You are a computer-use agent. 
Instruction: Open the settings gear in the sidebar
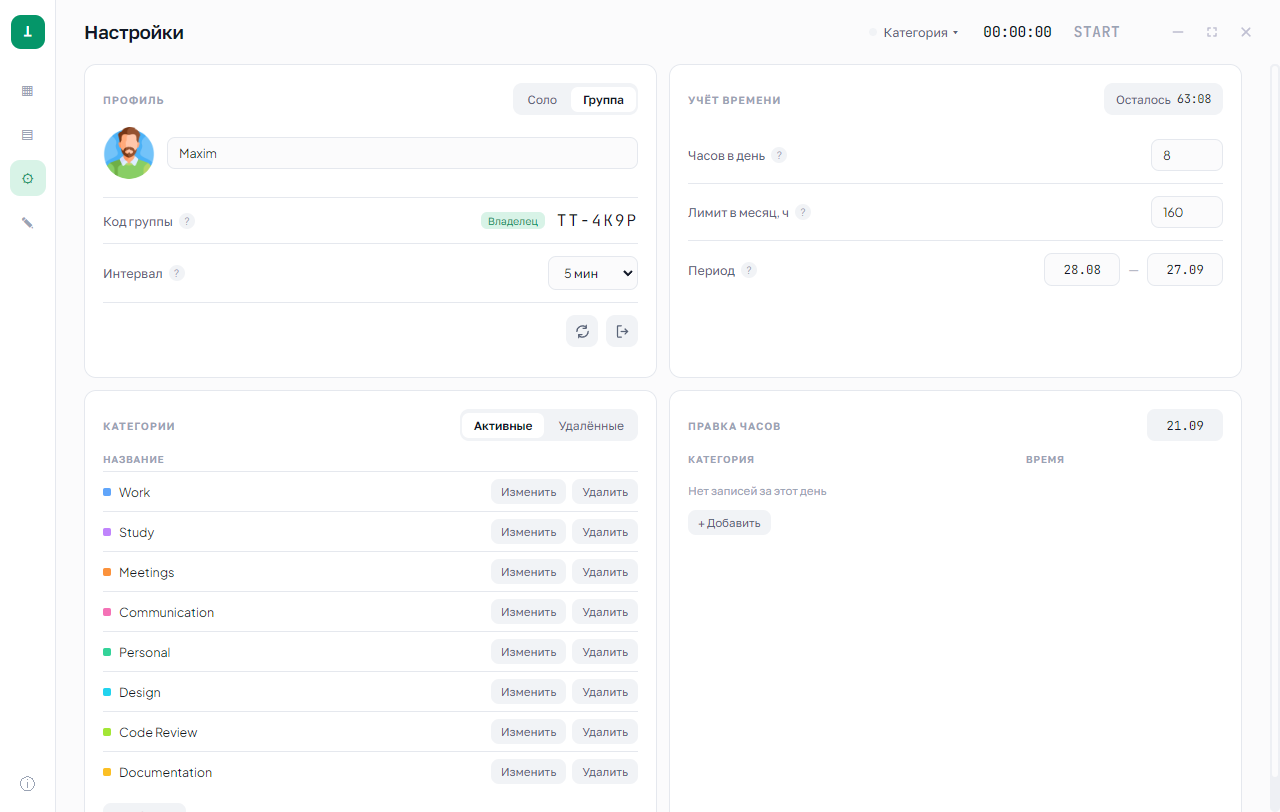[28, 178]
